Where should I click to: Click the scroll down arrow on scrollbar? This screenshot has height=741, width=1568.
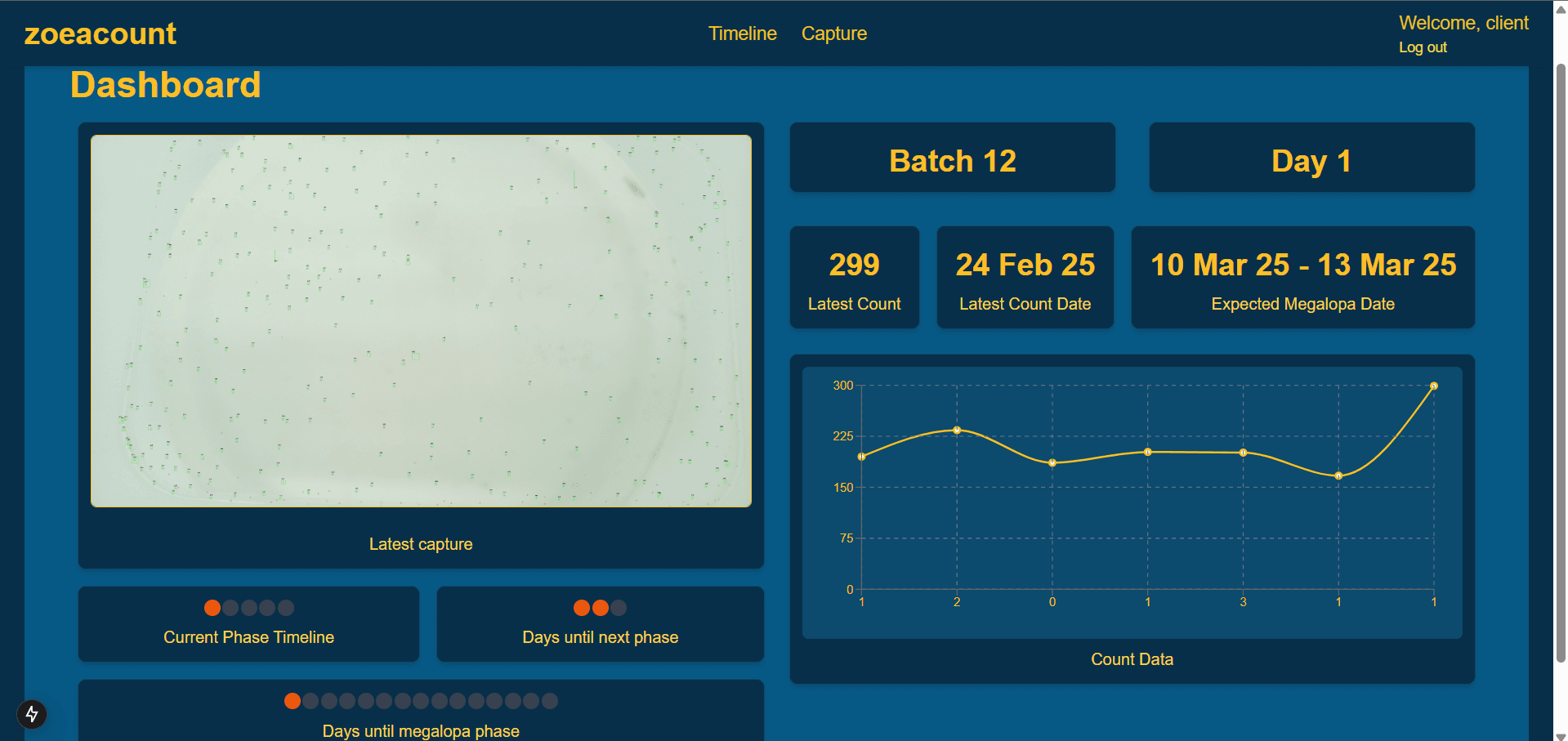tap(1560, 734)
